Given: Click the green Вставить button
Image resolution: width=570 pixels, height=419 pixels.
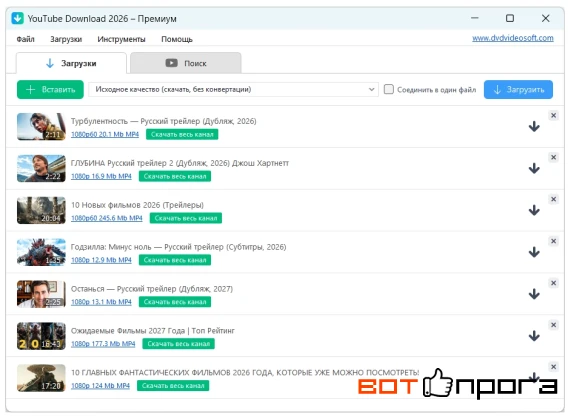Looking at the screenshot, I should coord(50,90).
